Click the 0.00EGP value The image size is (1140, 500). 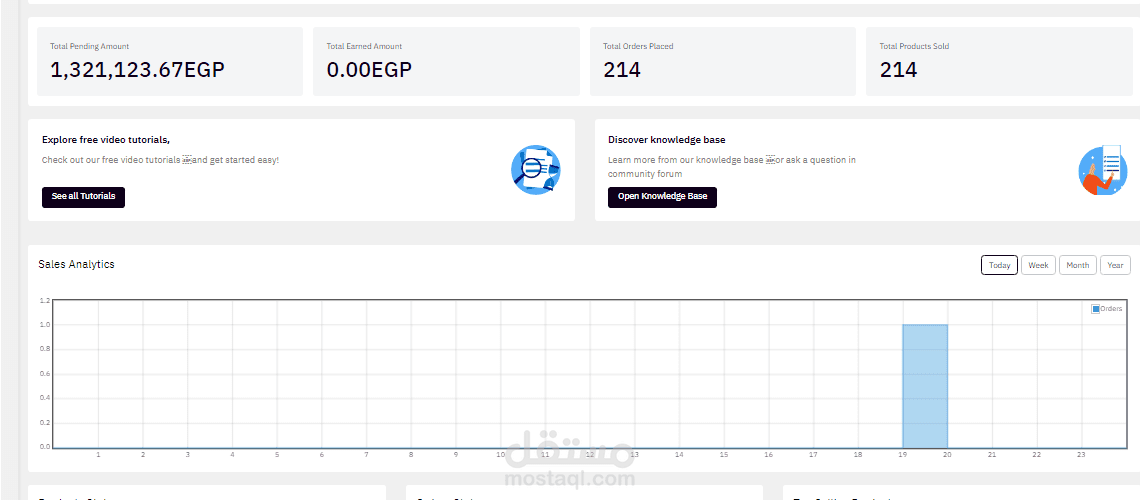(369, 70)
